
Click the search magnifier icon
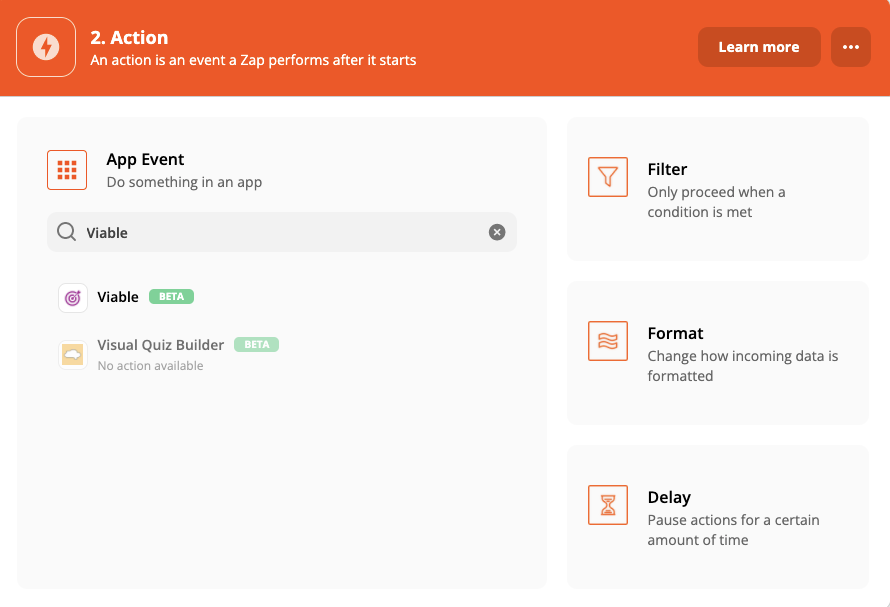66,232
